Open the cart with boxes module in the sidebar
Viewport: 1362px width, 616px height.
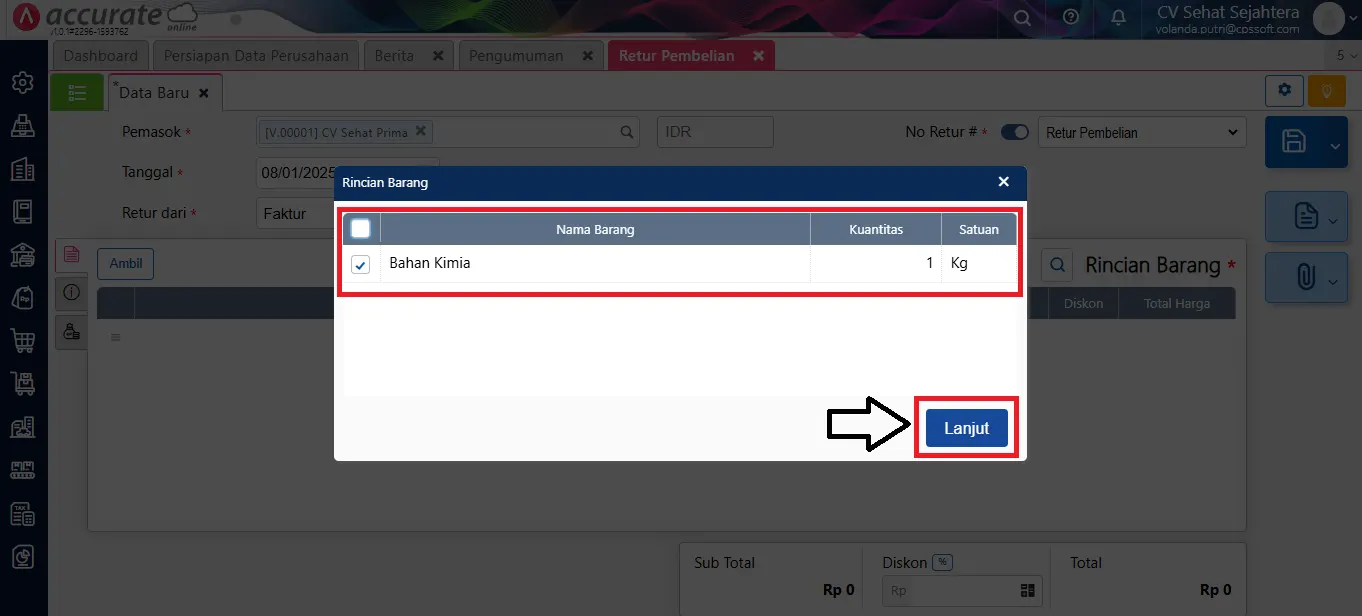23,384
